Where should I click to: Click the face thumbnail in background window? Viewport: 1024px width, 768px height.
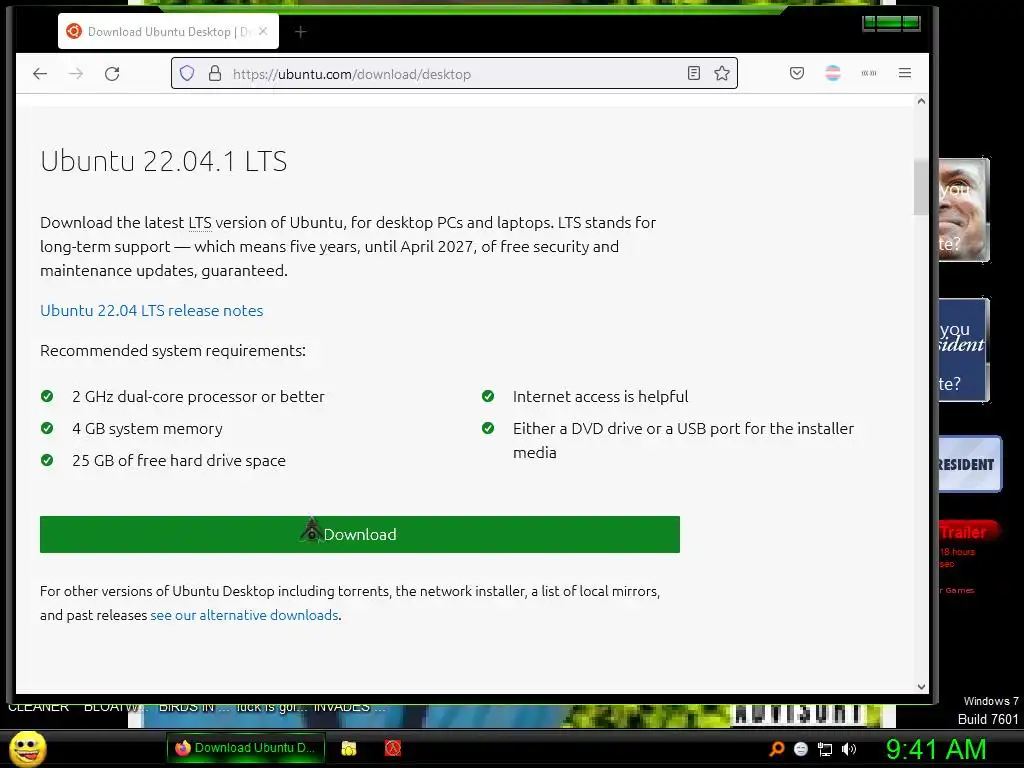tap(964, 210)
